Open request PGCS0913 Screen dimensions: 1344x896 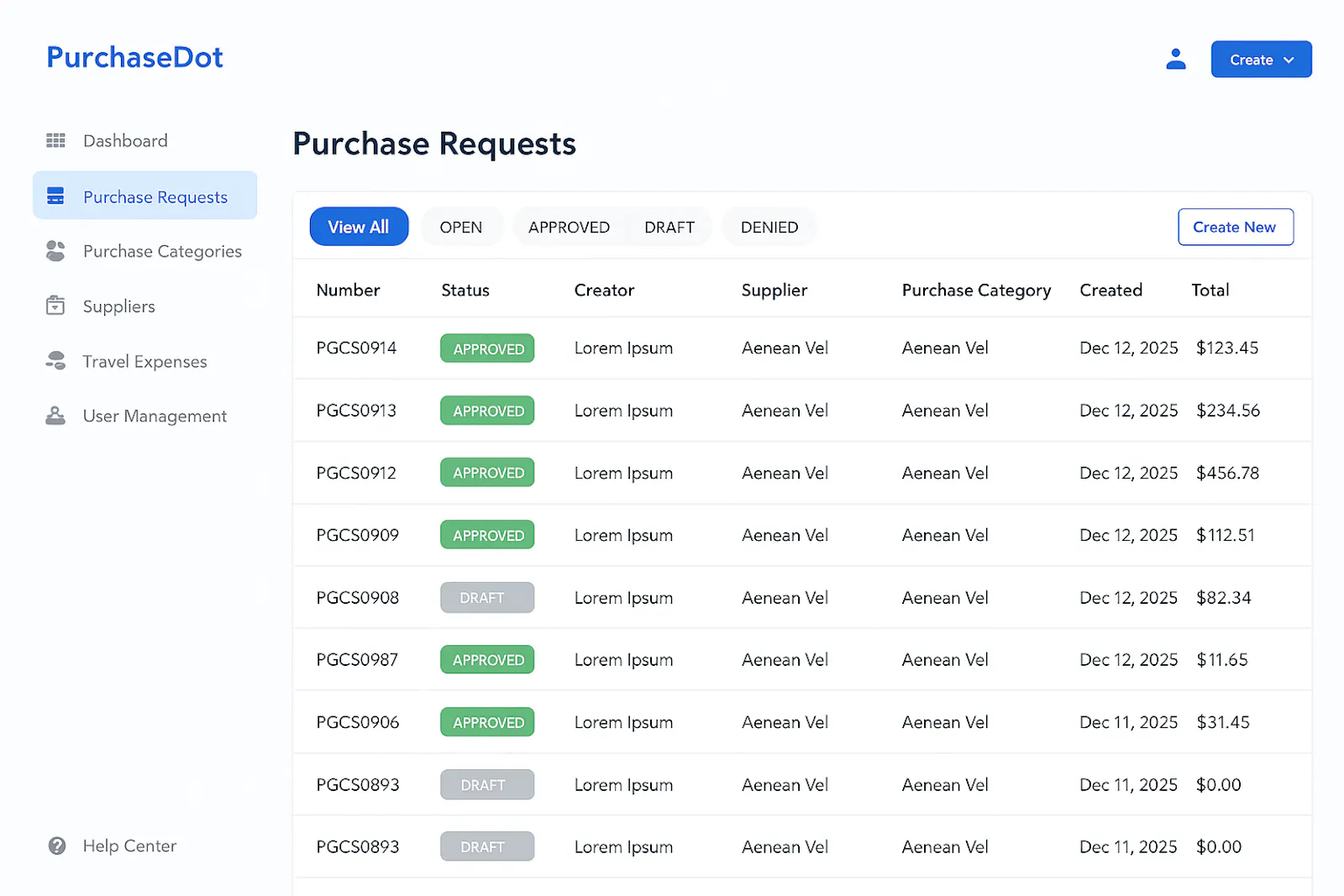pos(356,410)
